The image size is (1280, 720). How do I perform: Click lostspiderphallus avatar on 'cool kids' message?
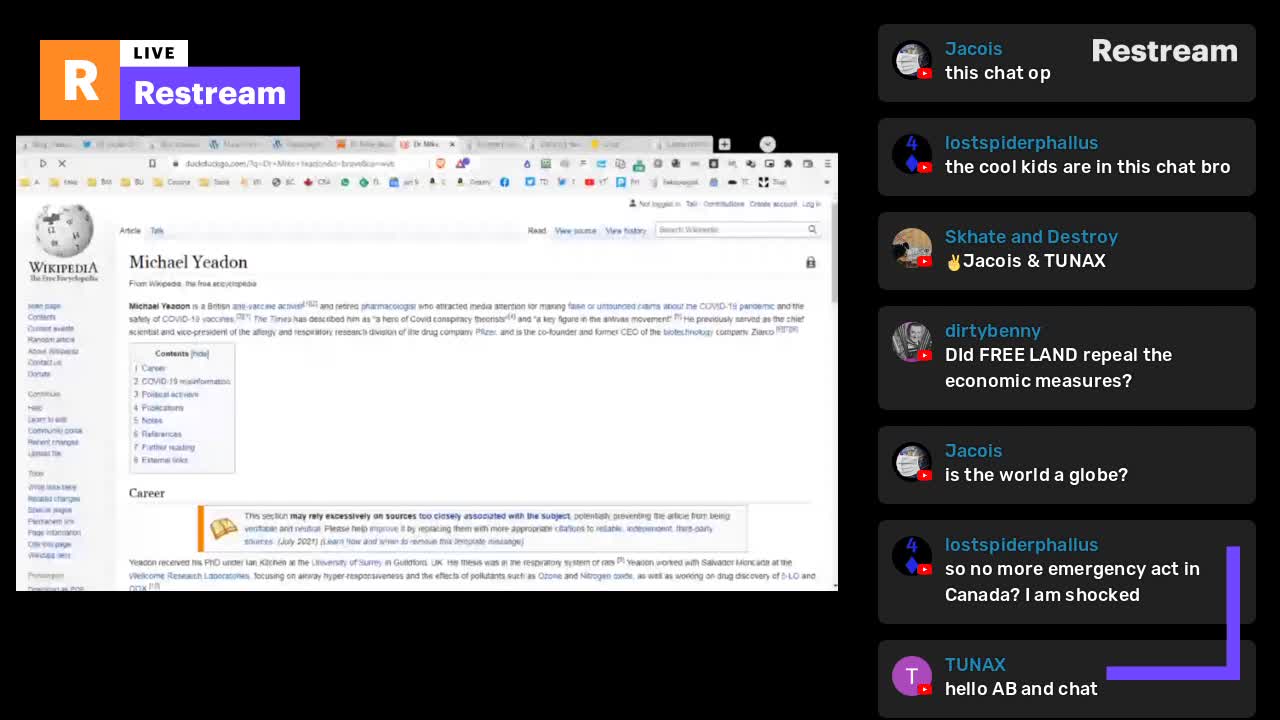coord(912,154)
